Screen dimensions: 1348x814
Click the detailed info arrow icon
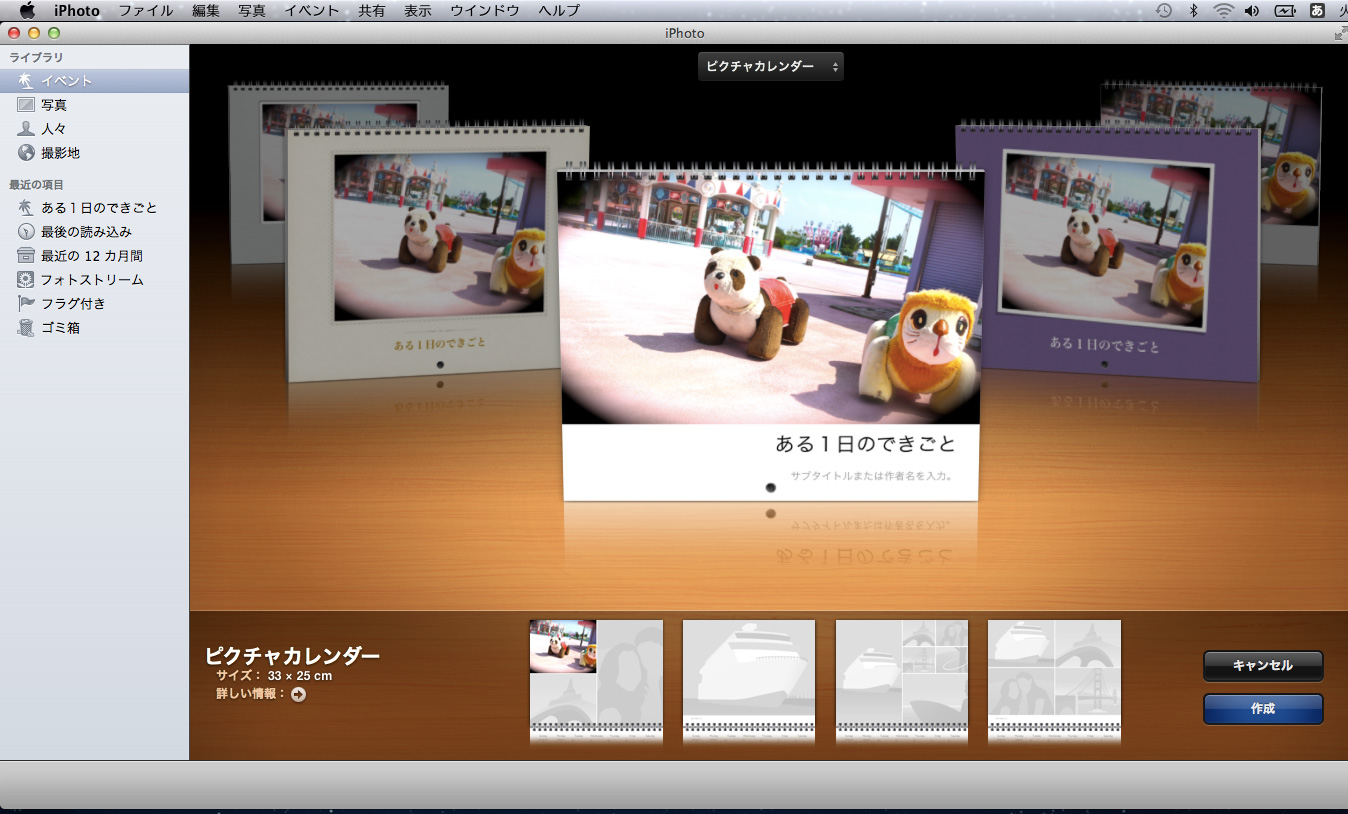pos(298,694)
